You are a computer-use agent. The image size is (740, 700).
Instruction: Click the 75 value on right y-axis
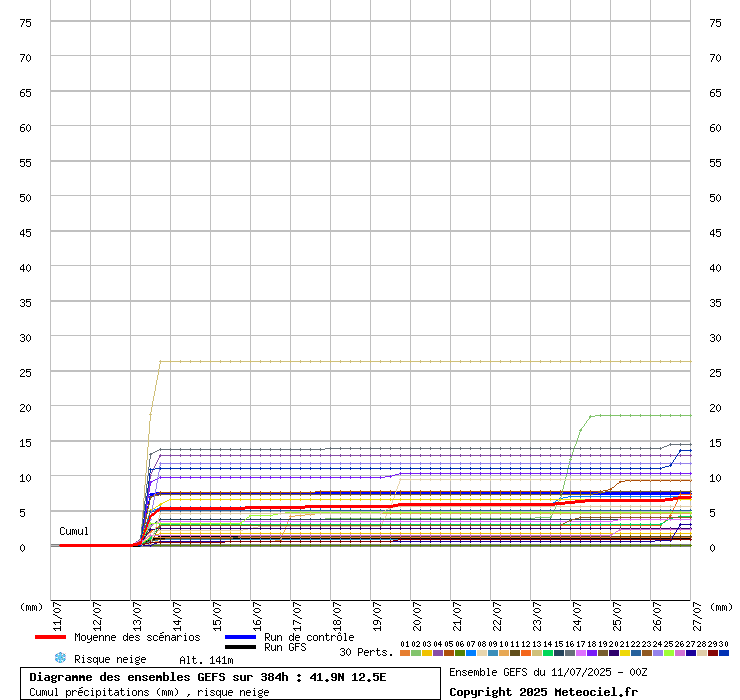(x=715, y=23)
